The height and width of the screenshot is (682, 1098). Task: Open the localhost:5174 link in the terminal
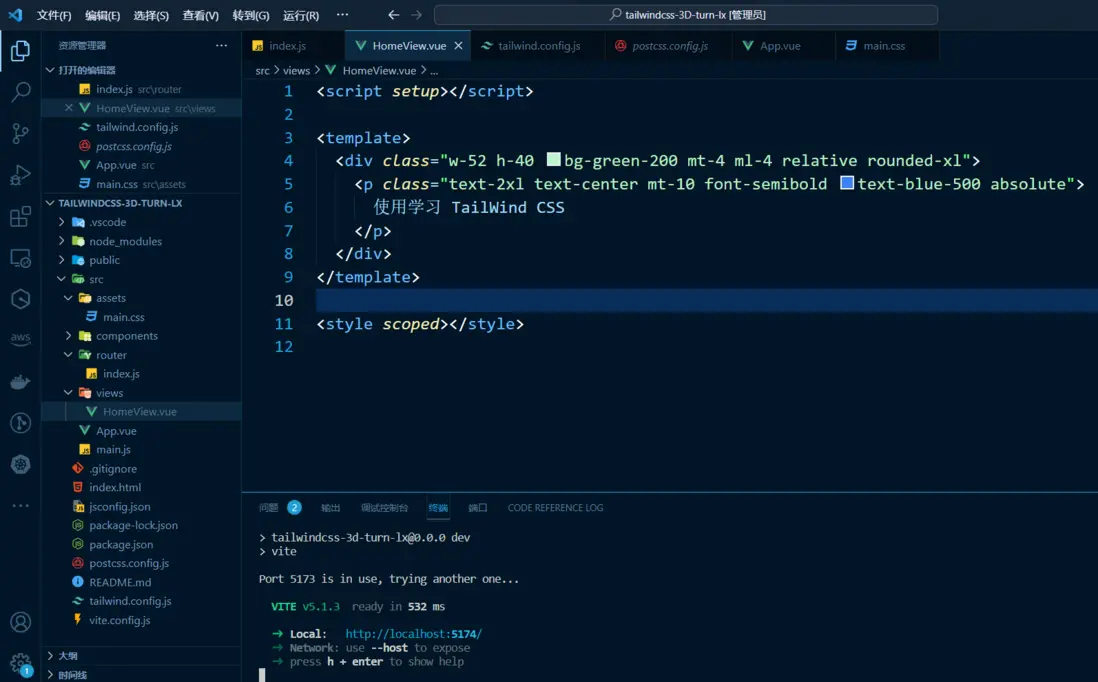pos(413,633)
